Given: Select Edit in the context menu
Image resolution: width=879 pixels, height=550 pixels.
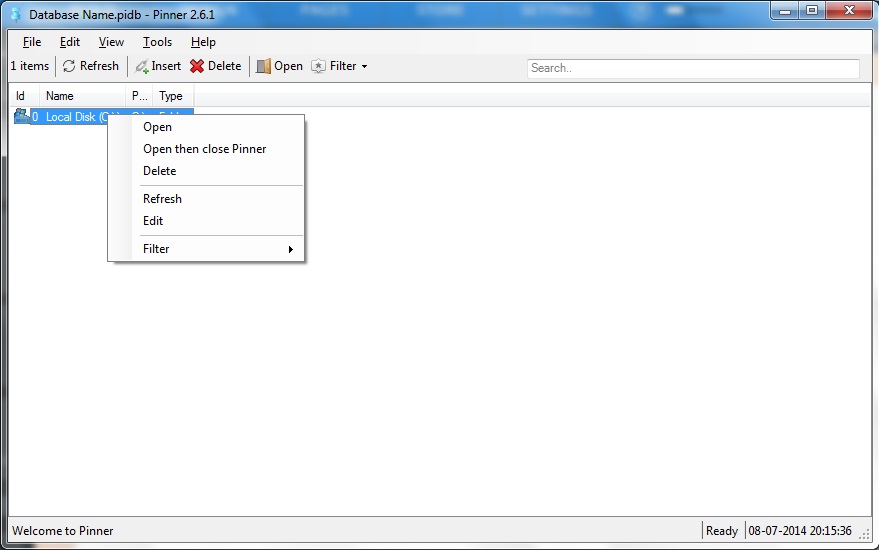Looking at the screenshot, I should 153,221.
